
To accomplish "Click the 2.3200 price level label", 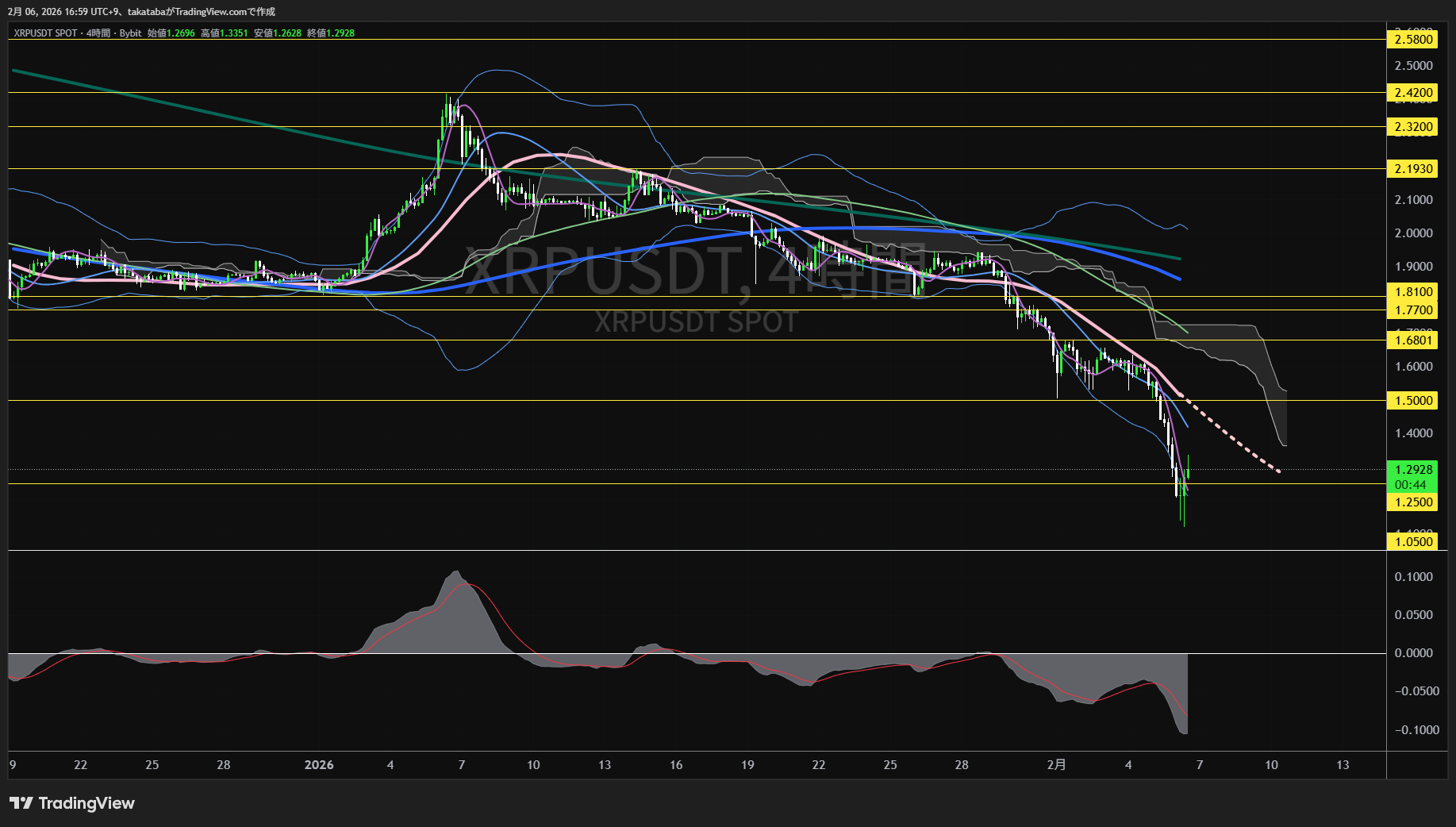I will click(1413, 127).
